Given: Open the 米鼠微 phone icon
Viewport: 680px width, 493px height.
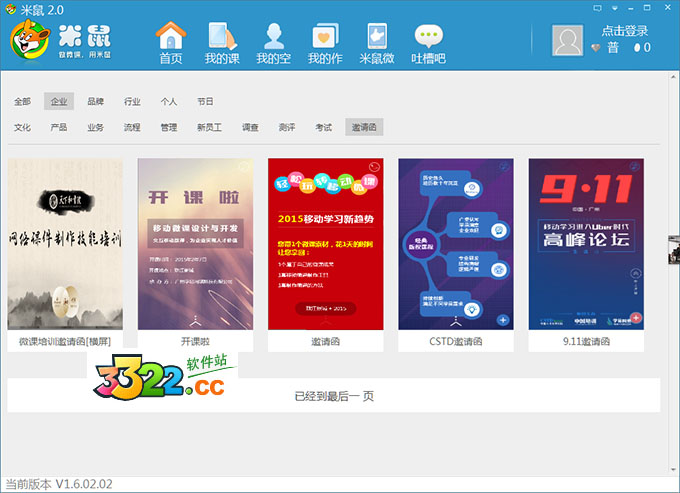Looking at the screenshot, I should click(377, 36).
